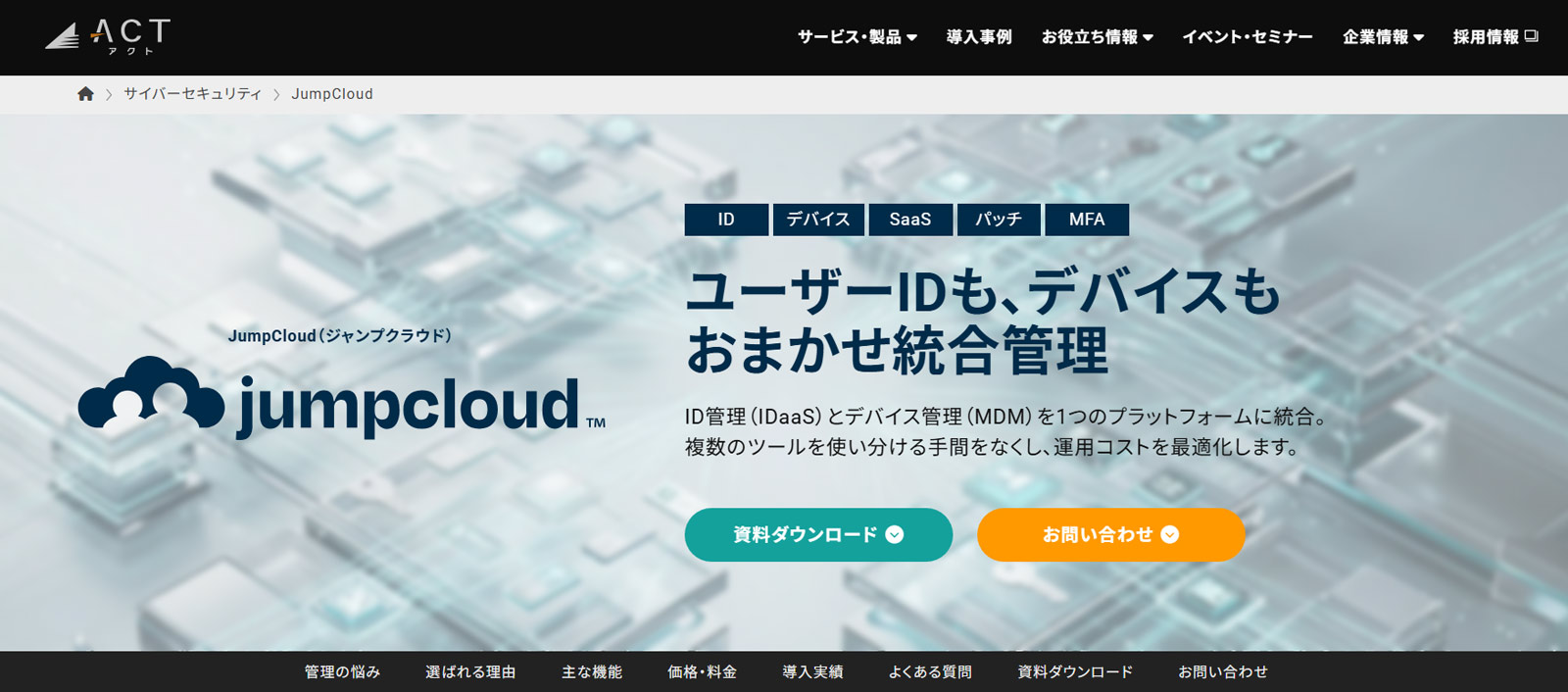Jump to 導入実績 section
This screenshot has width=1568, height=692.
(812, 672)
